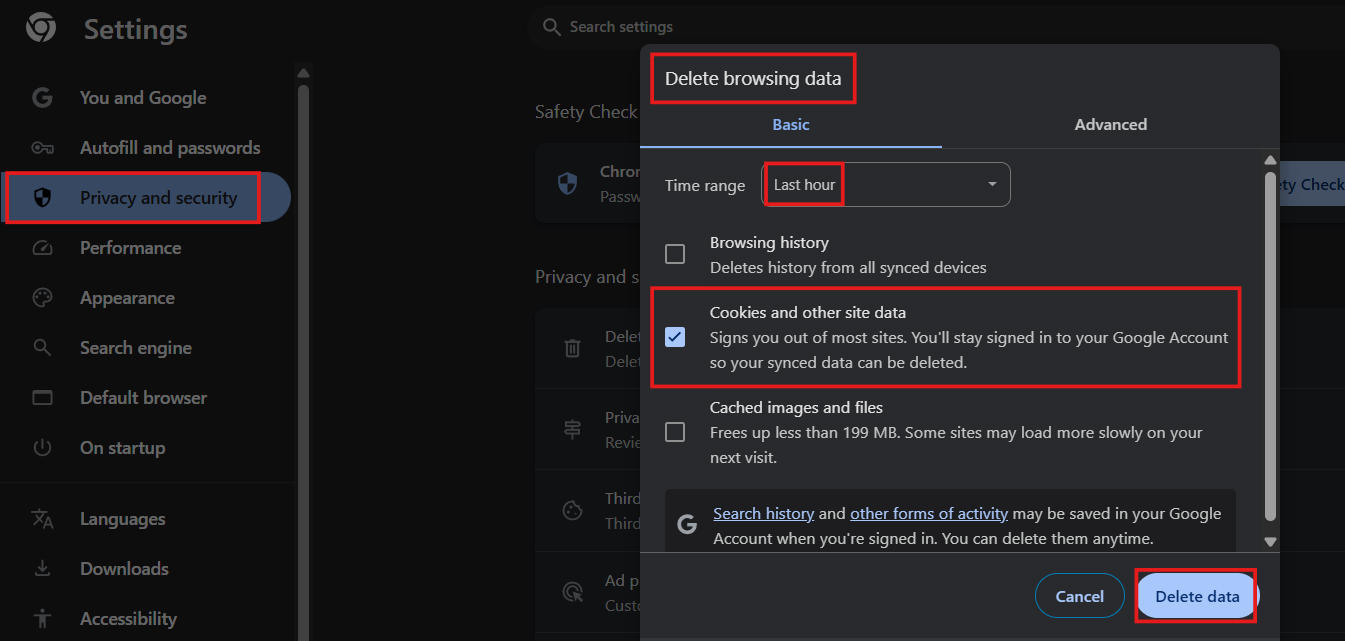Click the On startup power icon
This screenshot has height=641, width=1345.
tap(42, 448)
